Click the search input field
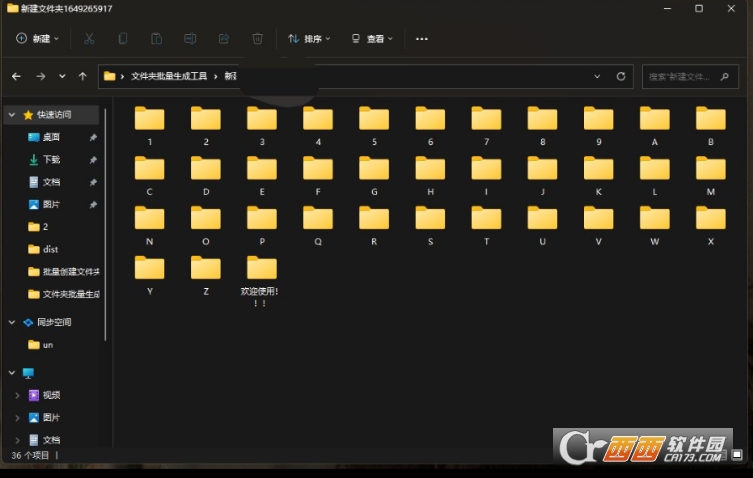Screen dimensions: 753x478 pos(690,76)
